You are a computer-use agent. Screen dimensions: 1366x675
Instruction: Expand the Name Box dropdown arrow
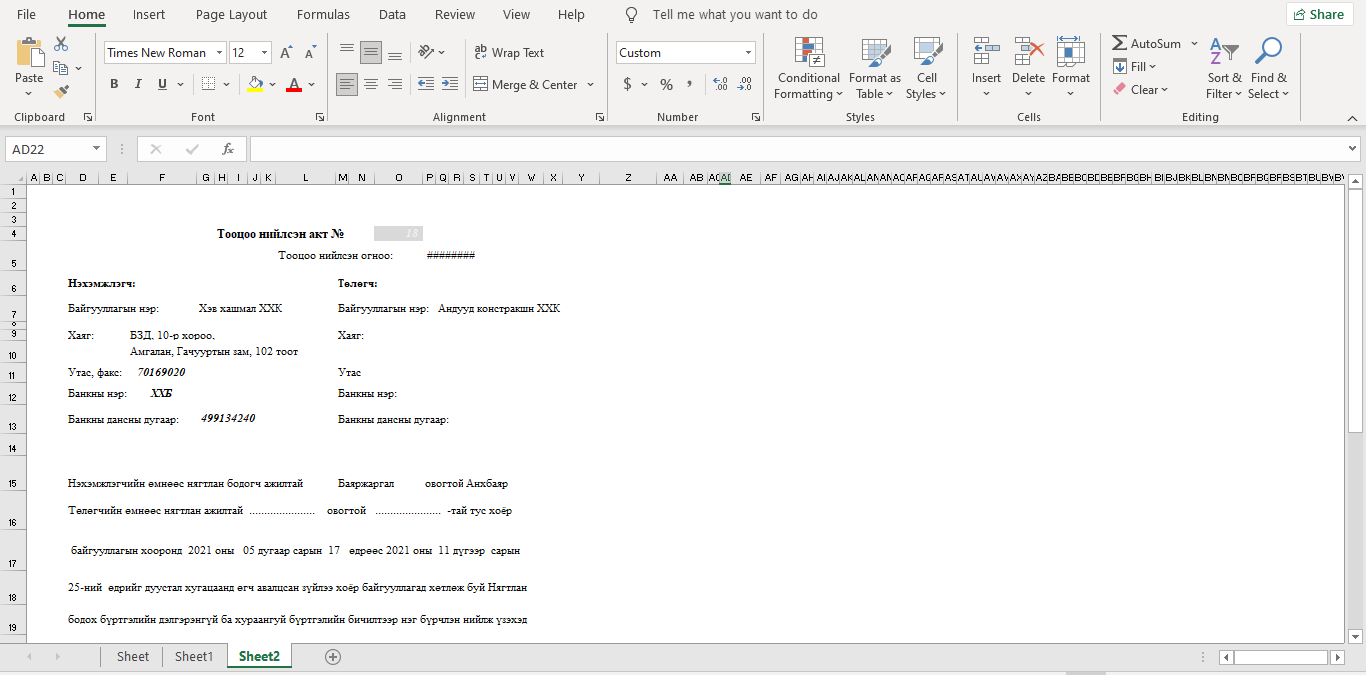[97, 149]
